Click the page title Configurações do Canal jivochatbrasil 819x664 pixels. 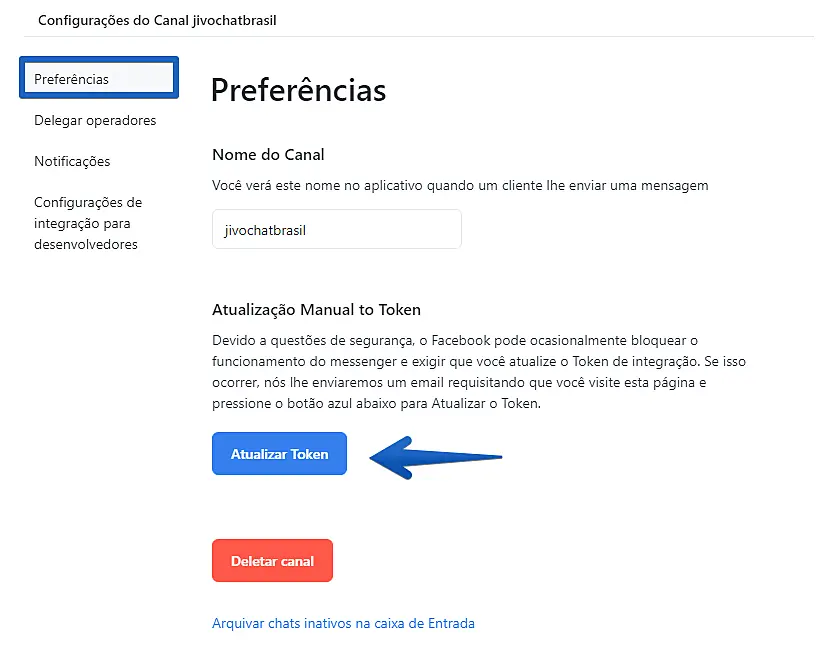[x=157, y=20]
